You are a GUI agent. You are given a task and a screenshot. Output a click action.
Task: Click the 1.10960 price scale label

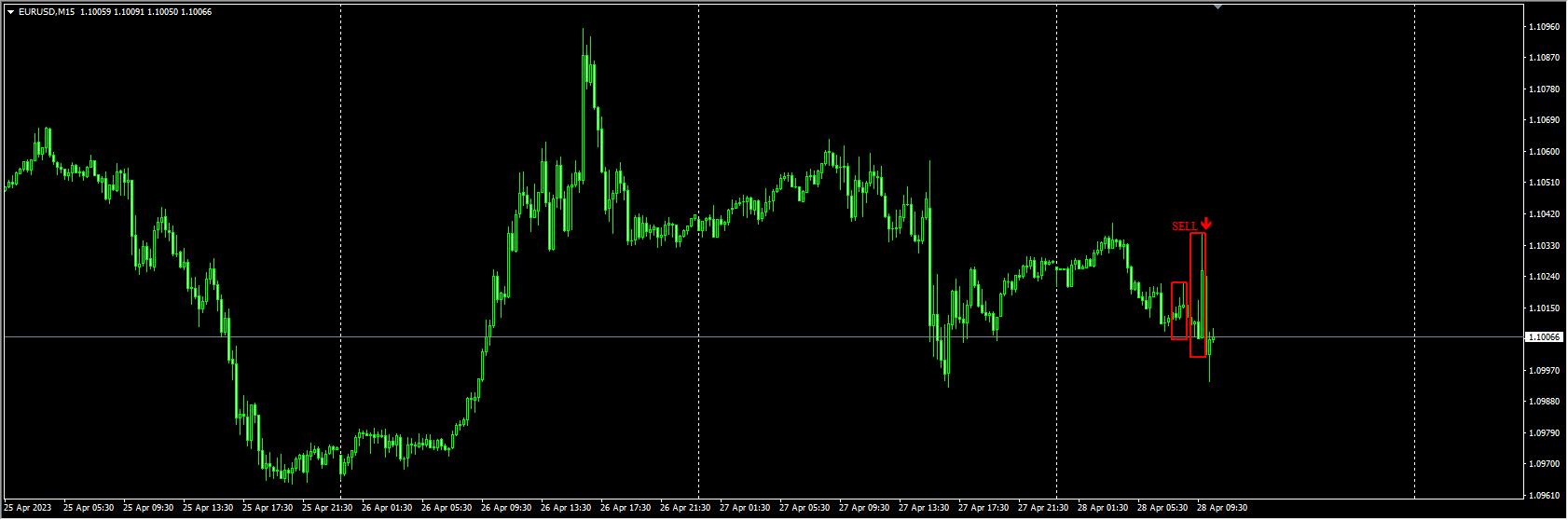1545,27
